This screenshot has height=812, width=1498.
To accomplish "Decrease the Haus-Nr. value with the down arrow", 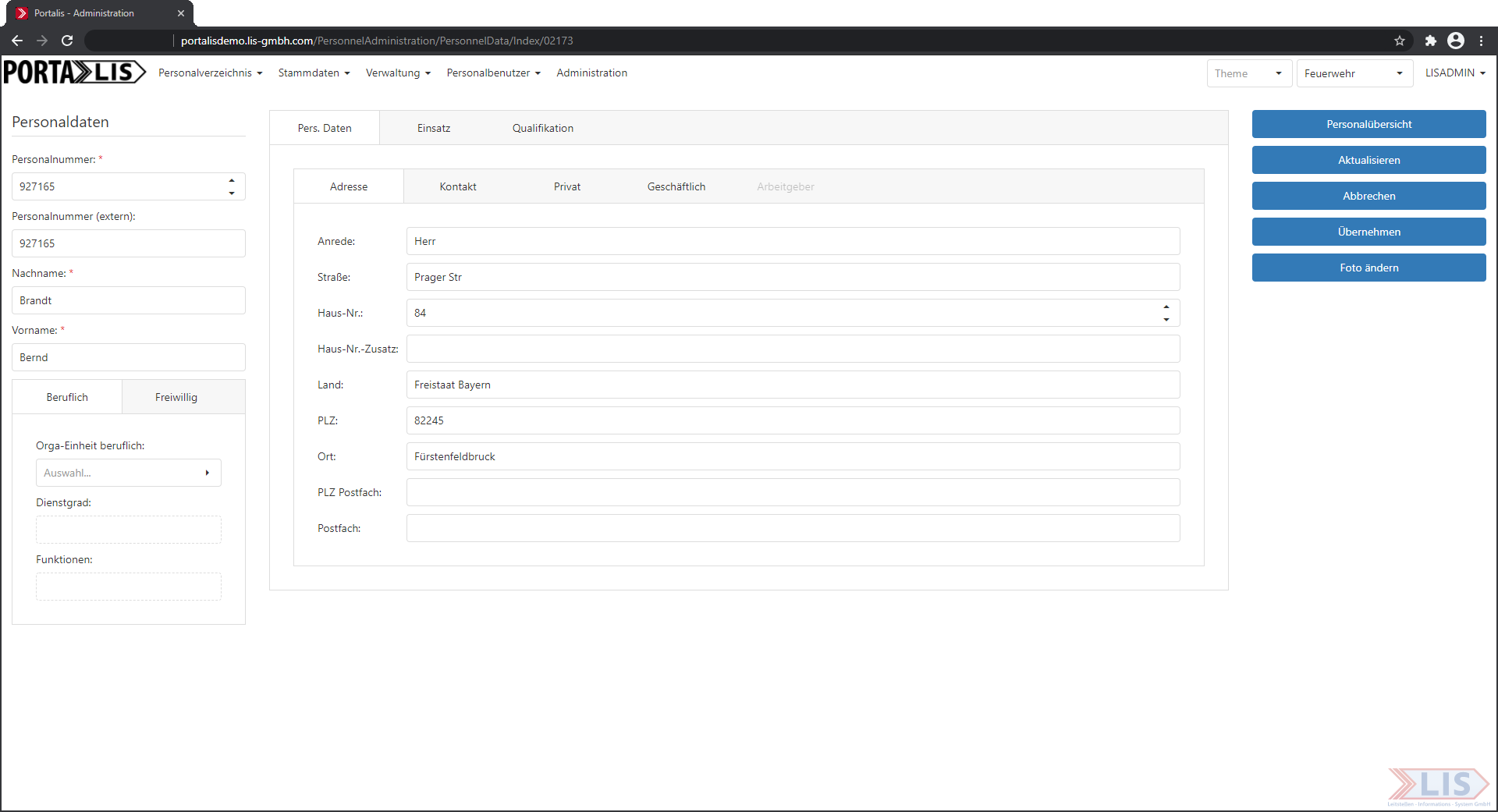I will click(1166, 319).
